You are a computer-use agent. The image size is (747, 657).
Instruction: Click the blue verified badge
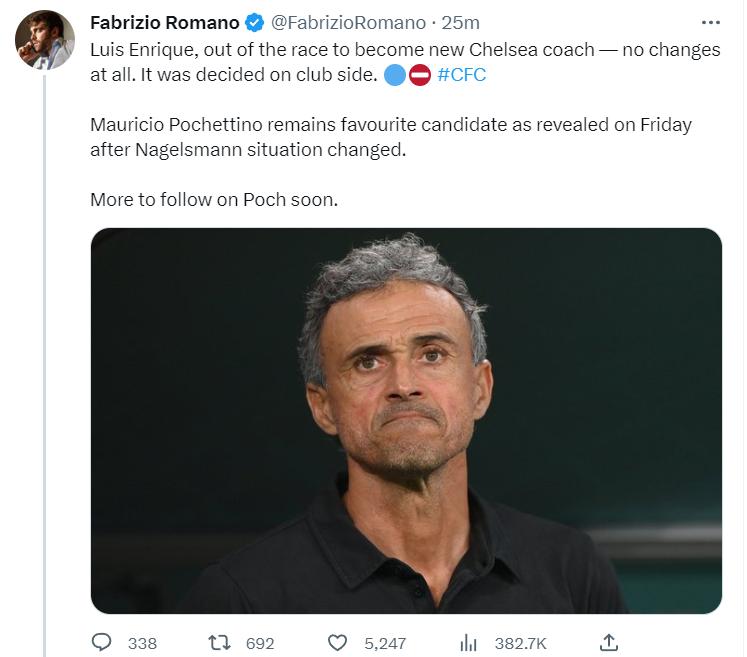point(254,22)
